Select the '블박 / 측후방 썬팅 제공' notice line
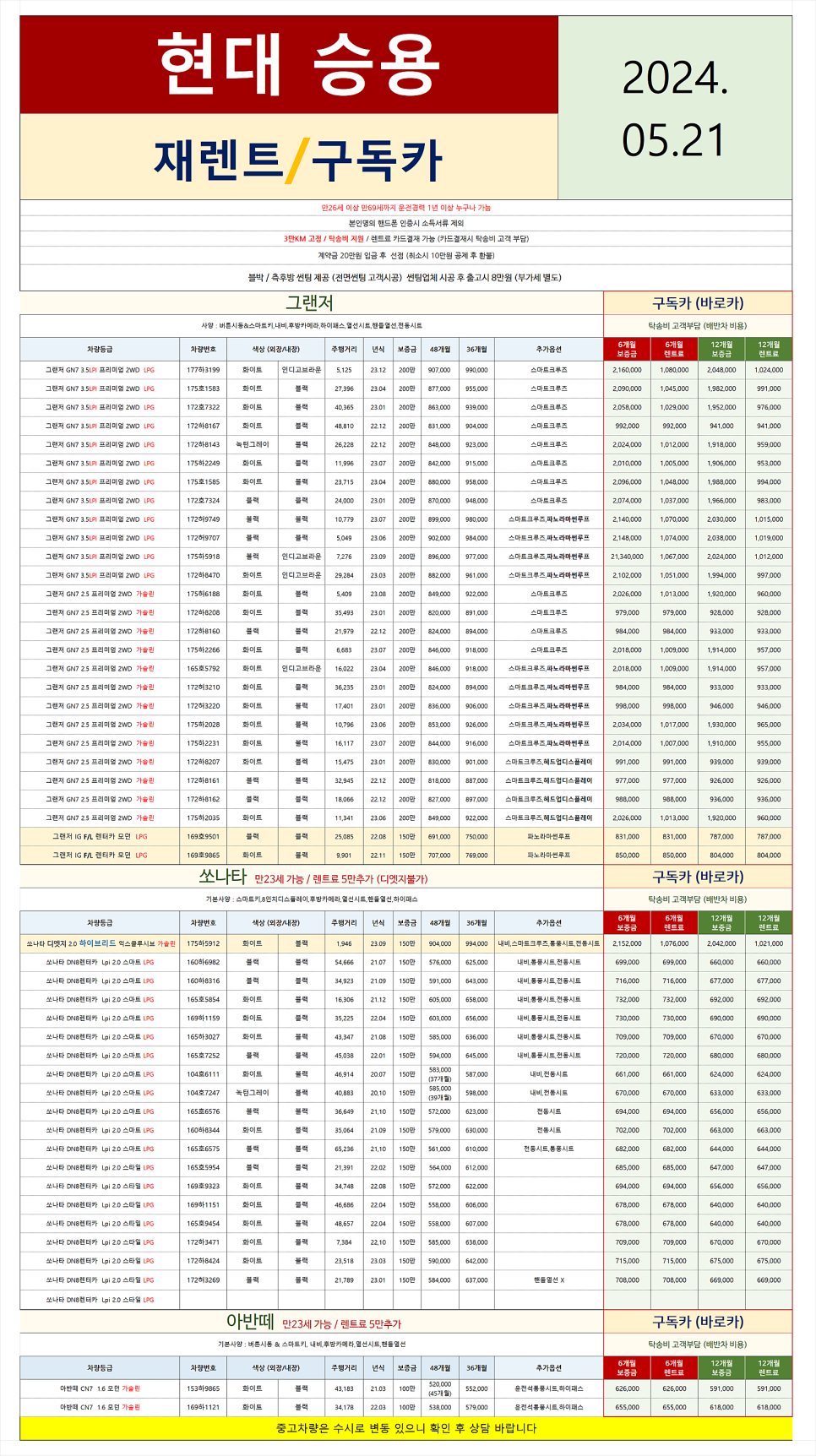The width and height of the screenshot is (816, 1456). 405,277
